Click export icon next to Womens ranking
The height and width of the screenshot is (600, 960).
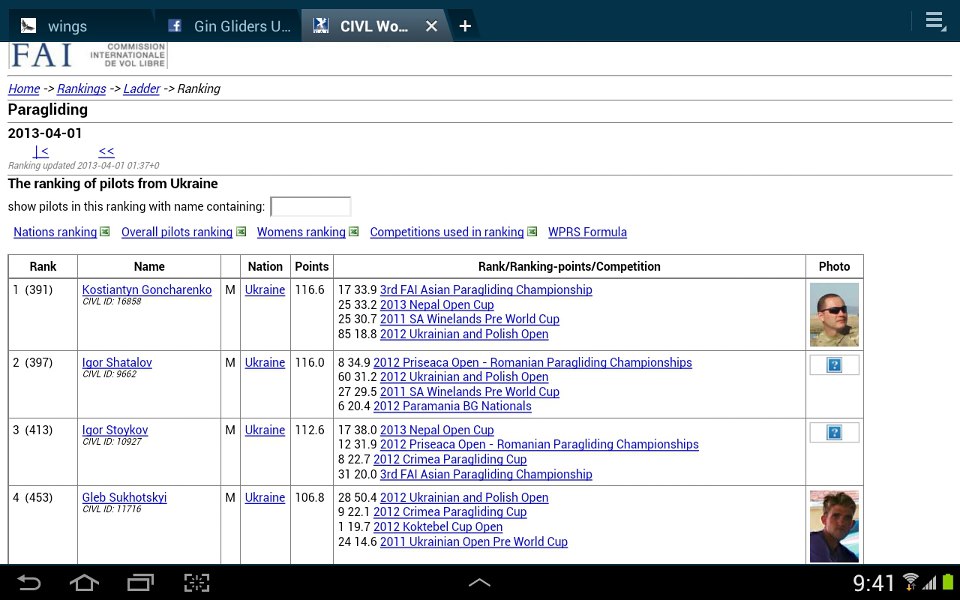click(353, 232)
